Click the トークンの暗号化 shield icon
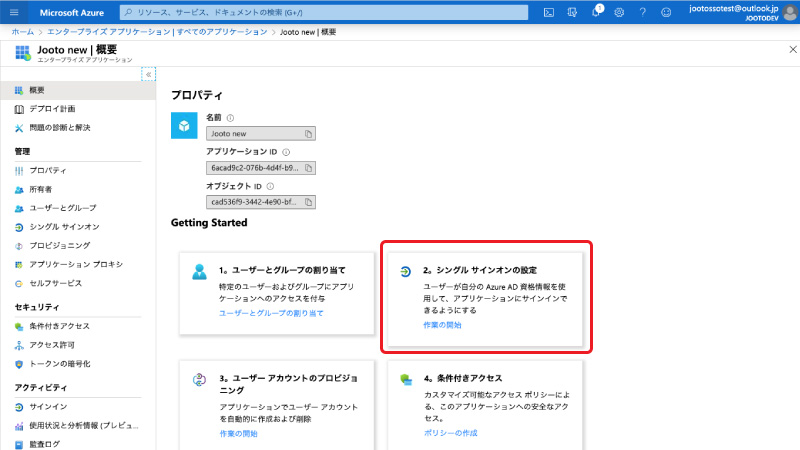 19,364
